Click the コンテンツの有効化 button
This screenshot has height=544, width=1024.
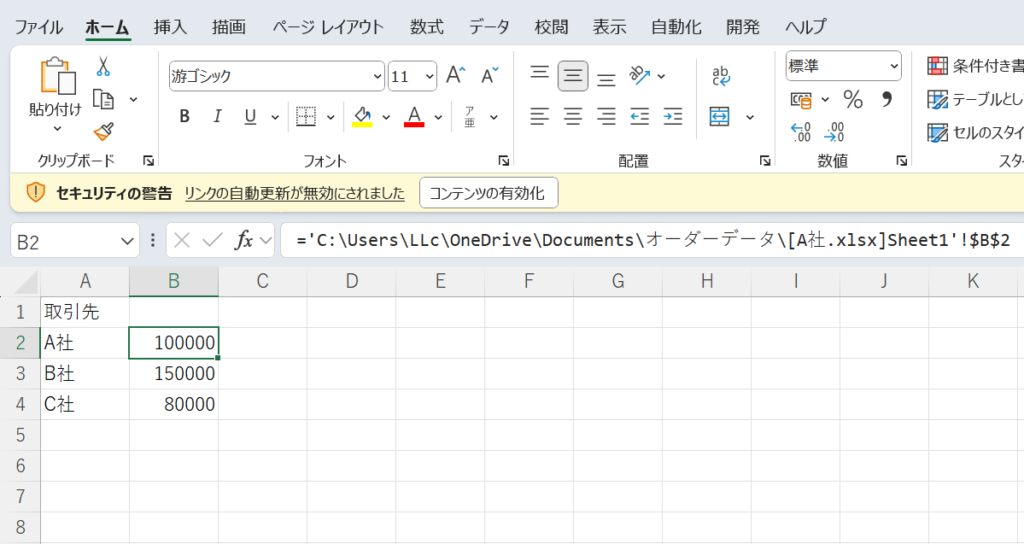point(487,193)
